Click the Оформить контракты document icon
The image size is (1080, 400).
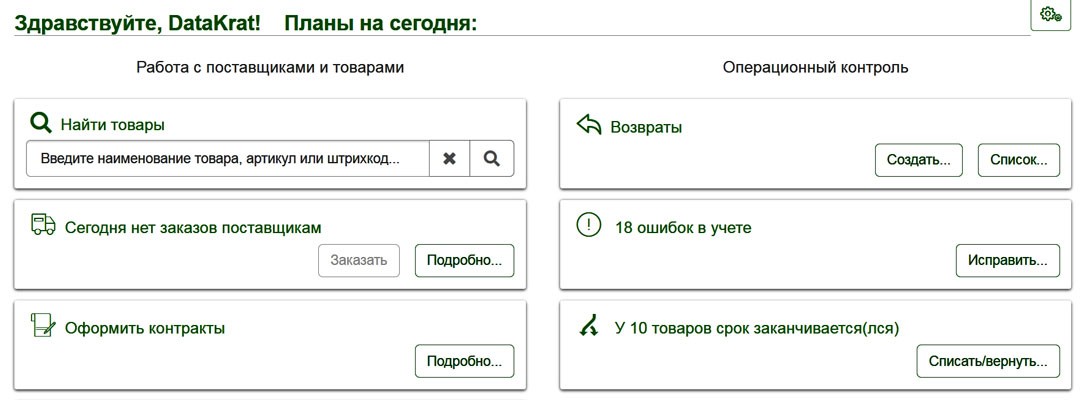pos(43,325)
